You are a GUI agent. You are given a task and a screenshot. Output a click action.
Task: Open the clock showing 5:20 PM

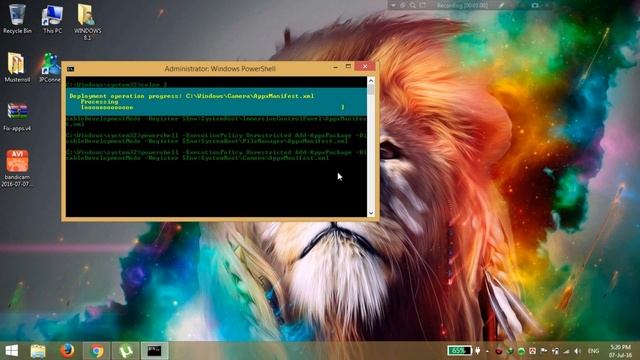point(620,351)
